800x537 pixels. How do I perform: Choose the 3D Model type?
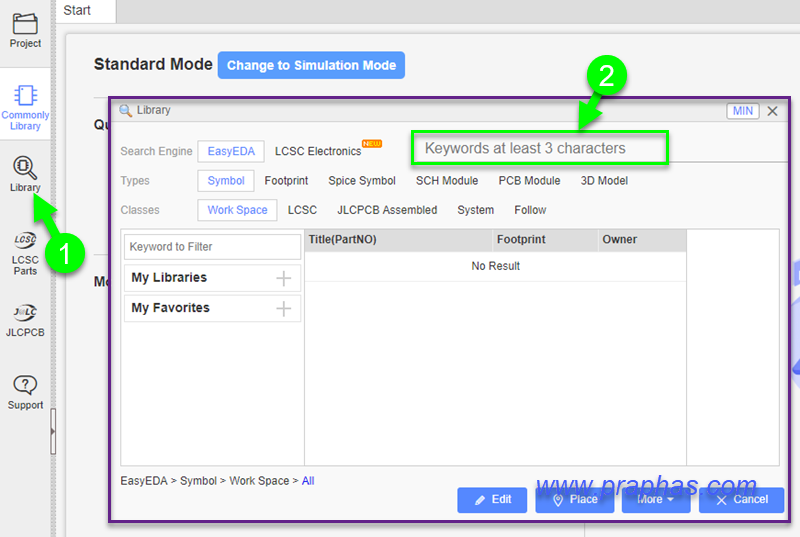(604, 181)
